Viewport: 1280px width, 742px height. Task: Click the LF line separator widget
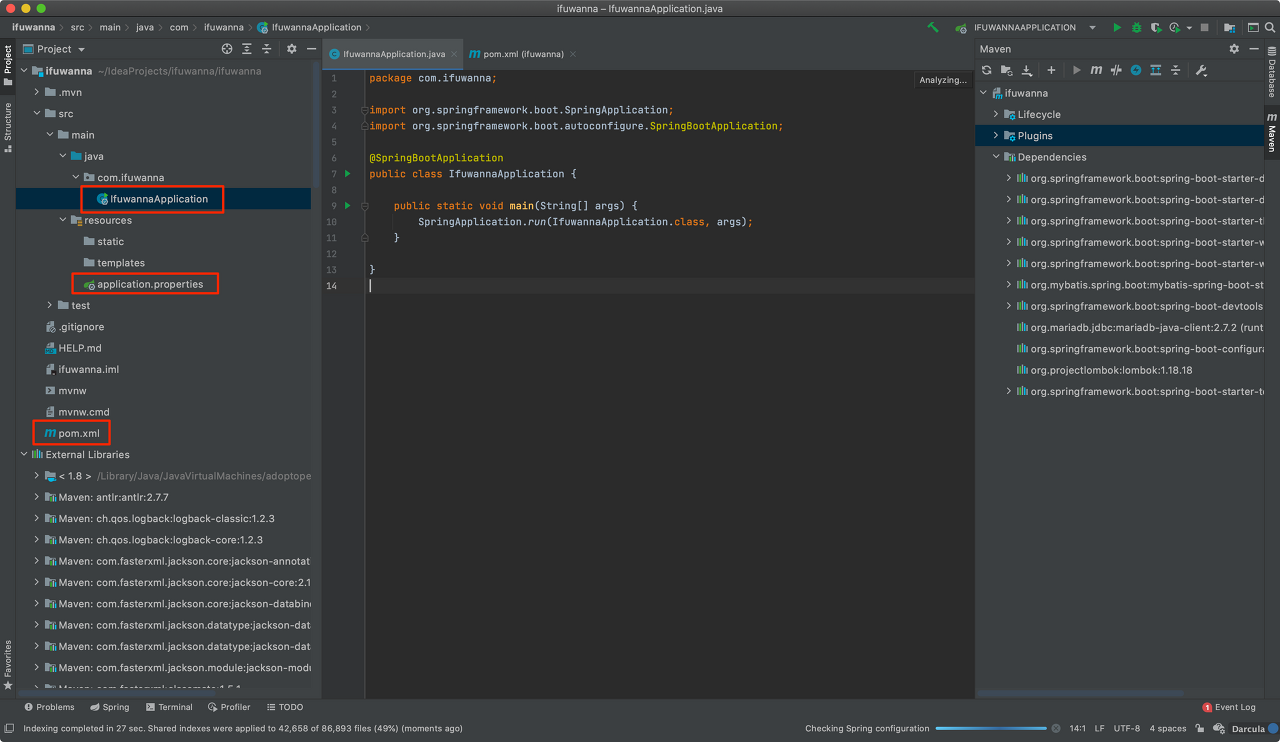[x=1100, y=729]
